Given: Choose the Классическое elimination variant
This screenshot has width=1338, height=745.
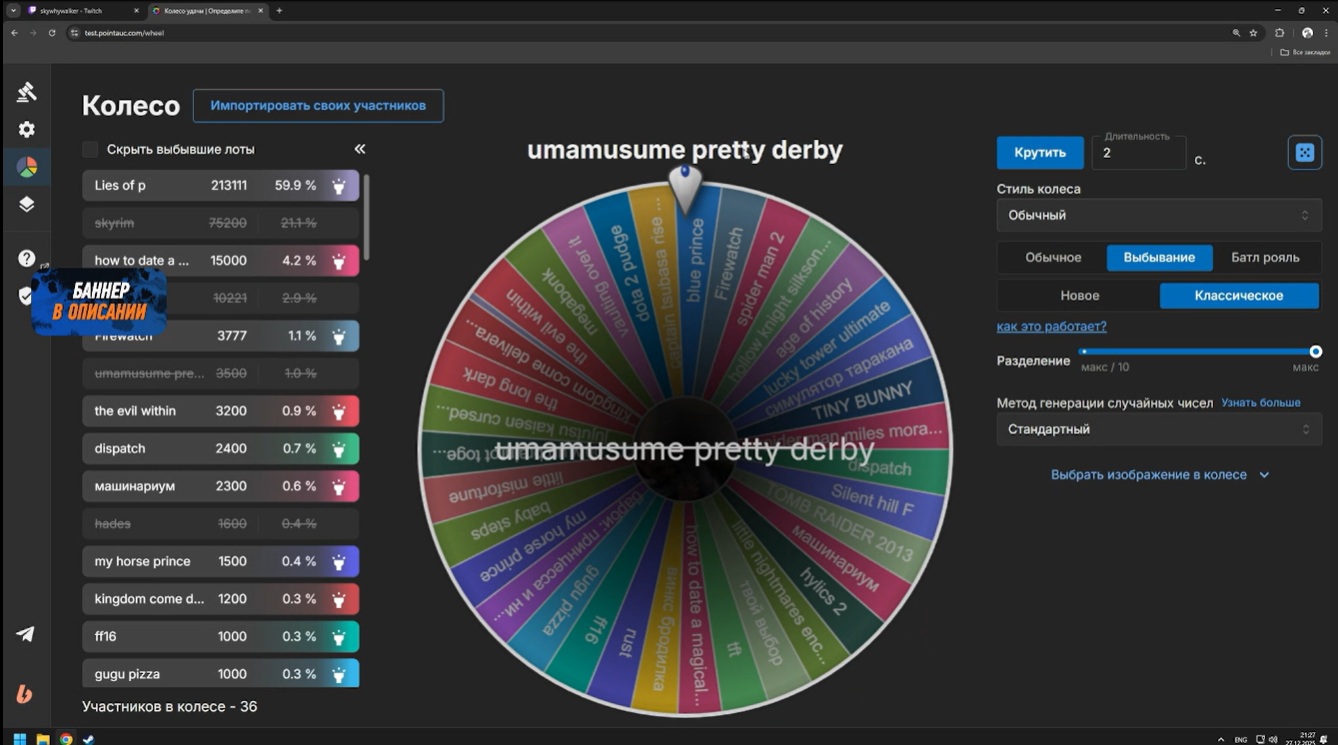Looking at the screenshot, I should tap(1239, 296).
